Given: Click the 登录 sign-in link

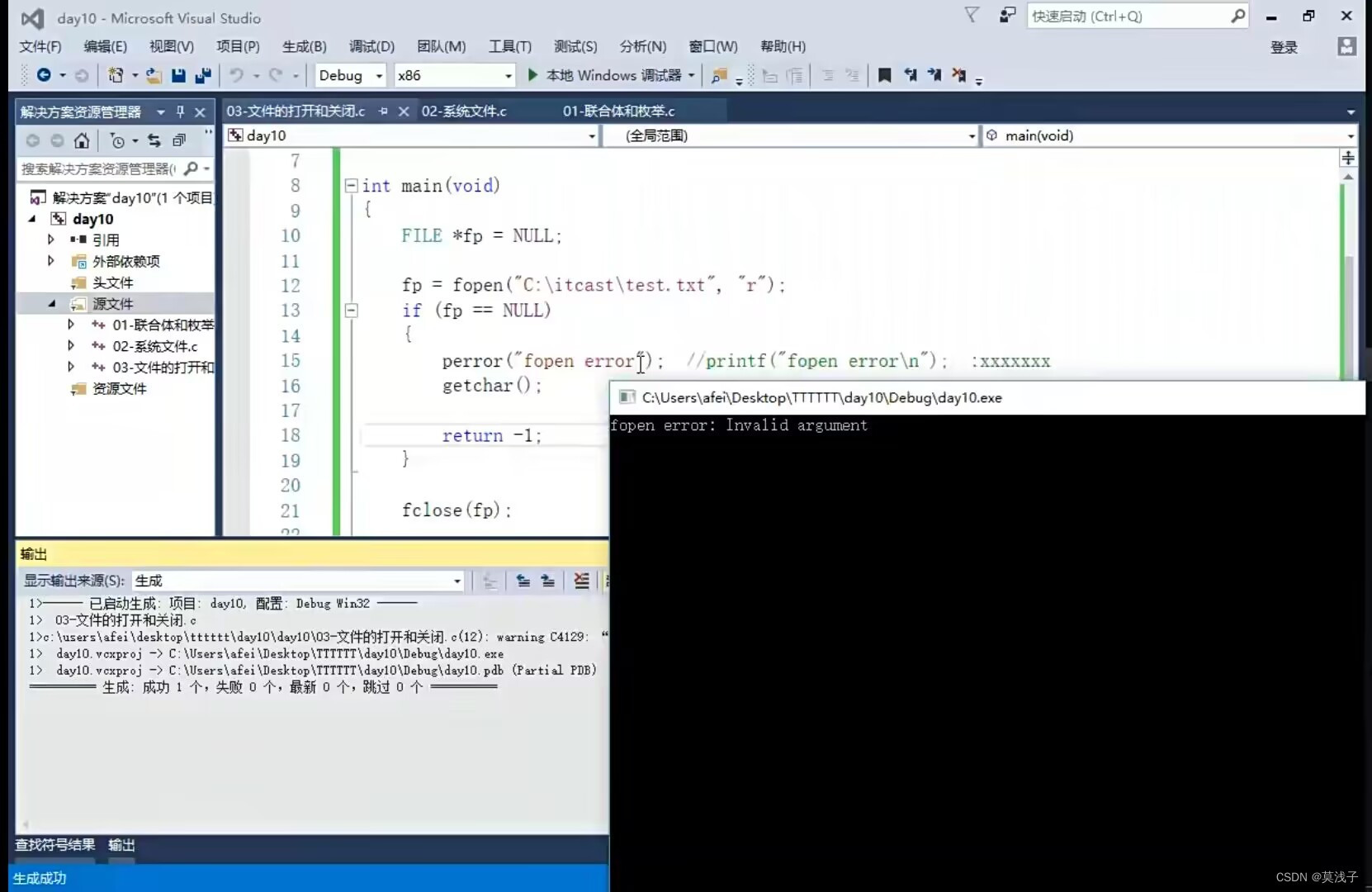Looking at the screenshot, I should click(1284, 47).
